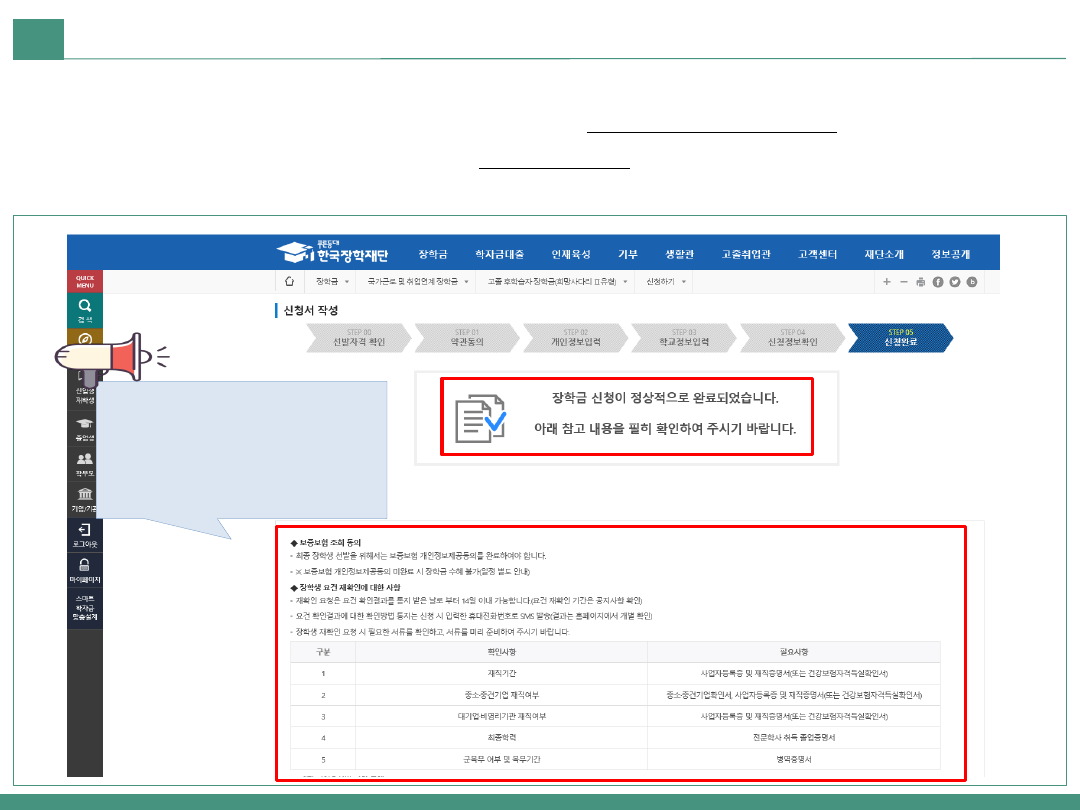Click the search icon in quick menu
The image size is (1080, 810).
coord(85,308)
